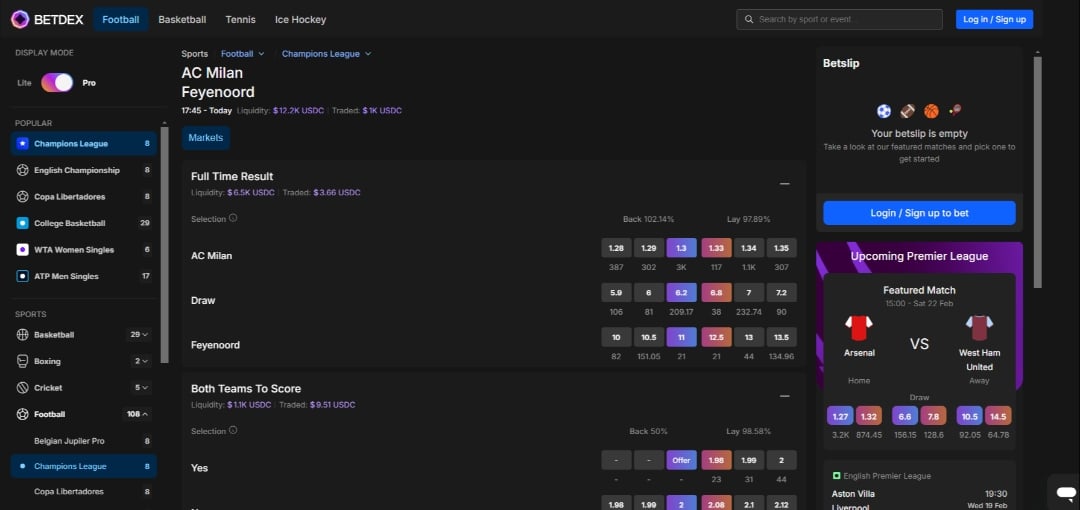The image size is (1080, 510).
Task: Back Featured Match draw at 6.6
Action: (905, 416)
